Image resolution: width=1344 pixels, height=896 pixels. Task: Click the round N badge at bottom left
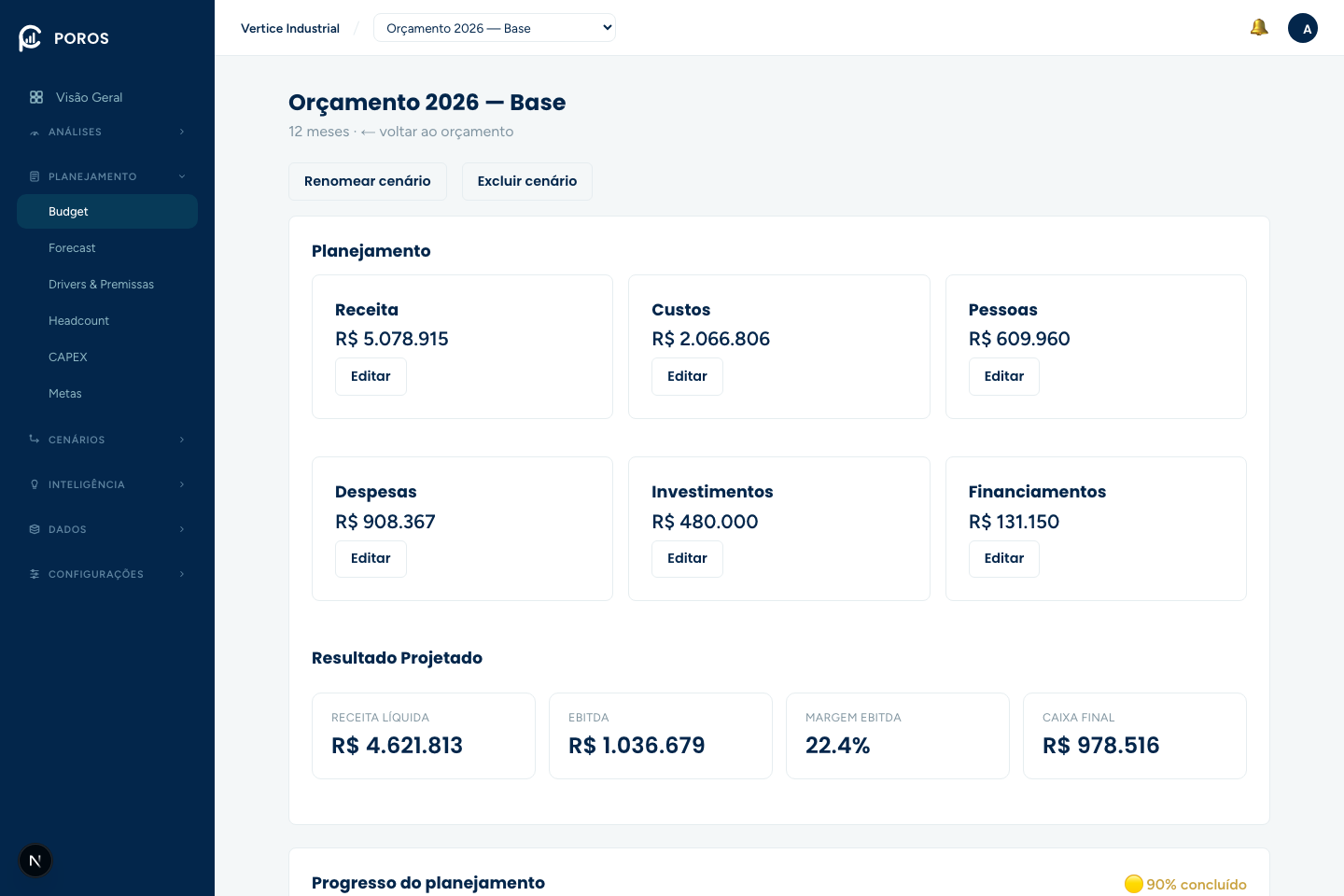tap(35, 861)
